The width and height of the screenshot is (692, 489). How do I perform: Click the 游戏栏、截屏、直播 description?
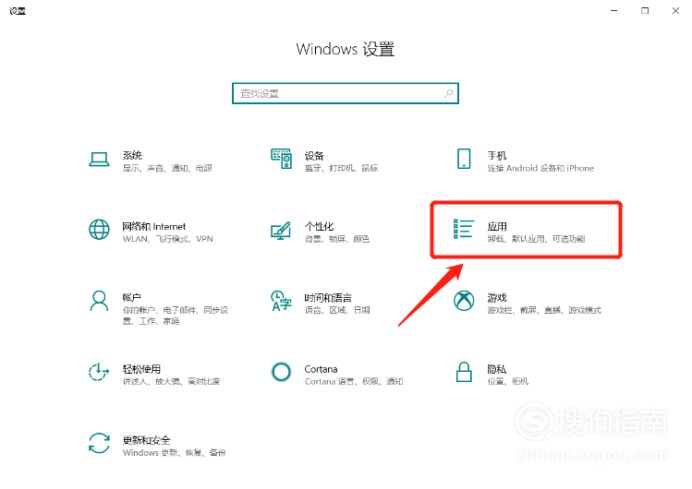(544, 310)
